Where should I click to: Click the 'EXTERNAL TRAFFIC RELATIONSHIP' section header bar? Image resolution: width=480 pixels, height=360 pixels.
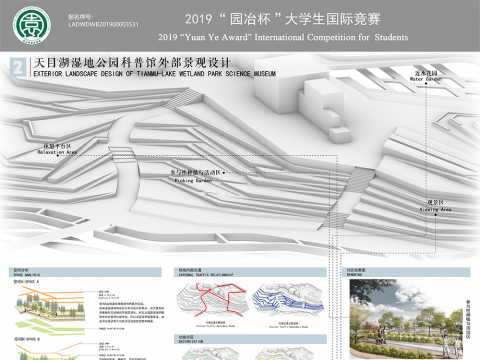250,272
